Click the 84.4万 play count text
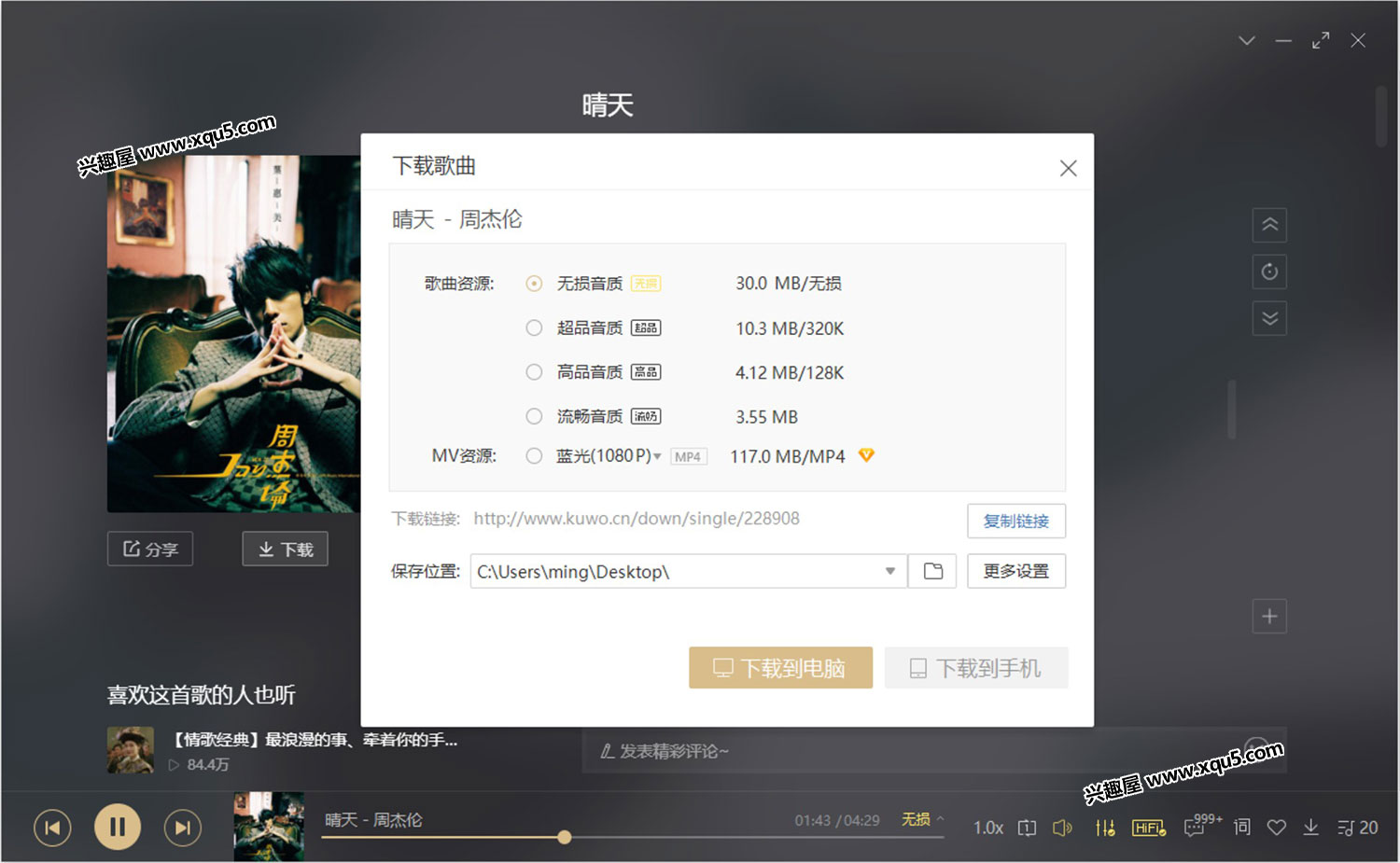Viewport: 1400px width, 863px height. tap(207, 765)
